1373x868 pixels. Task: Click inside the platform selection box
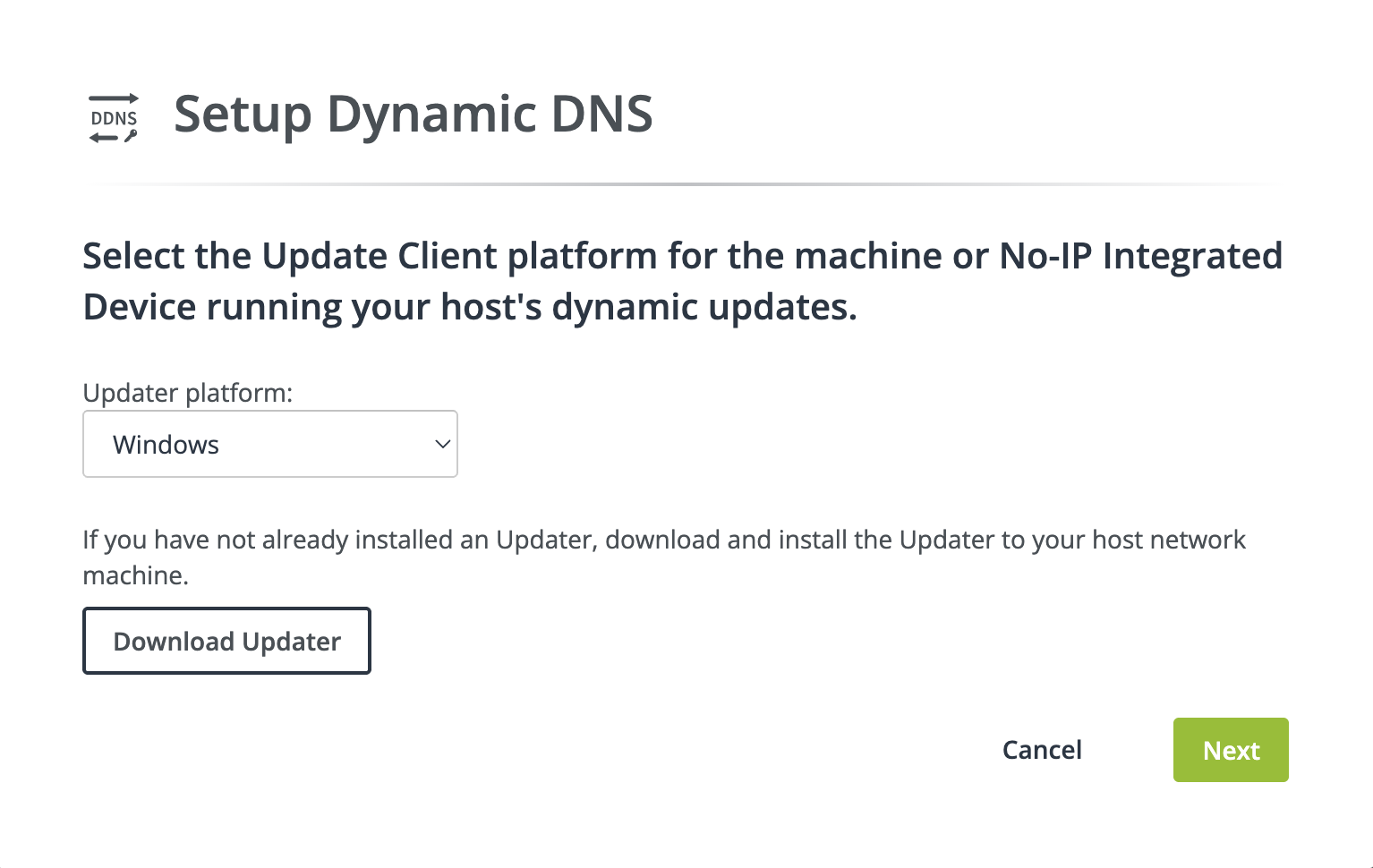coord(269,444)
